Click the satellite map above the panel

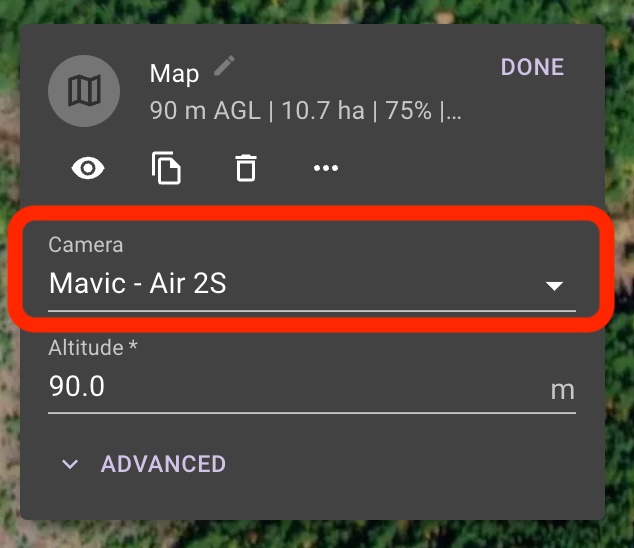[317, 11]
